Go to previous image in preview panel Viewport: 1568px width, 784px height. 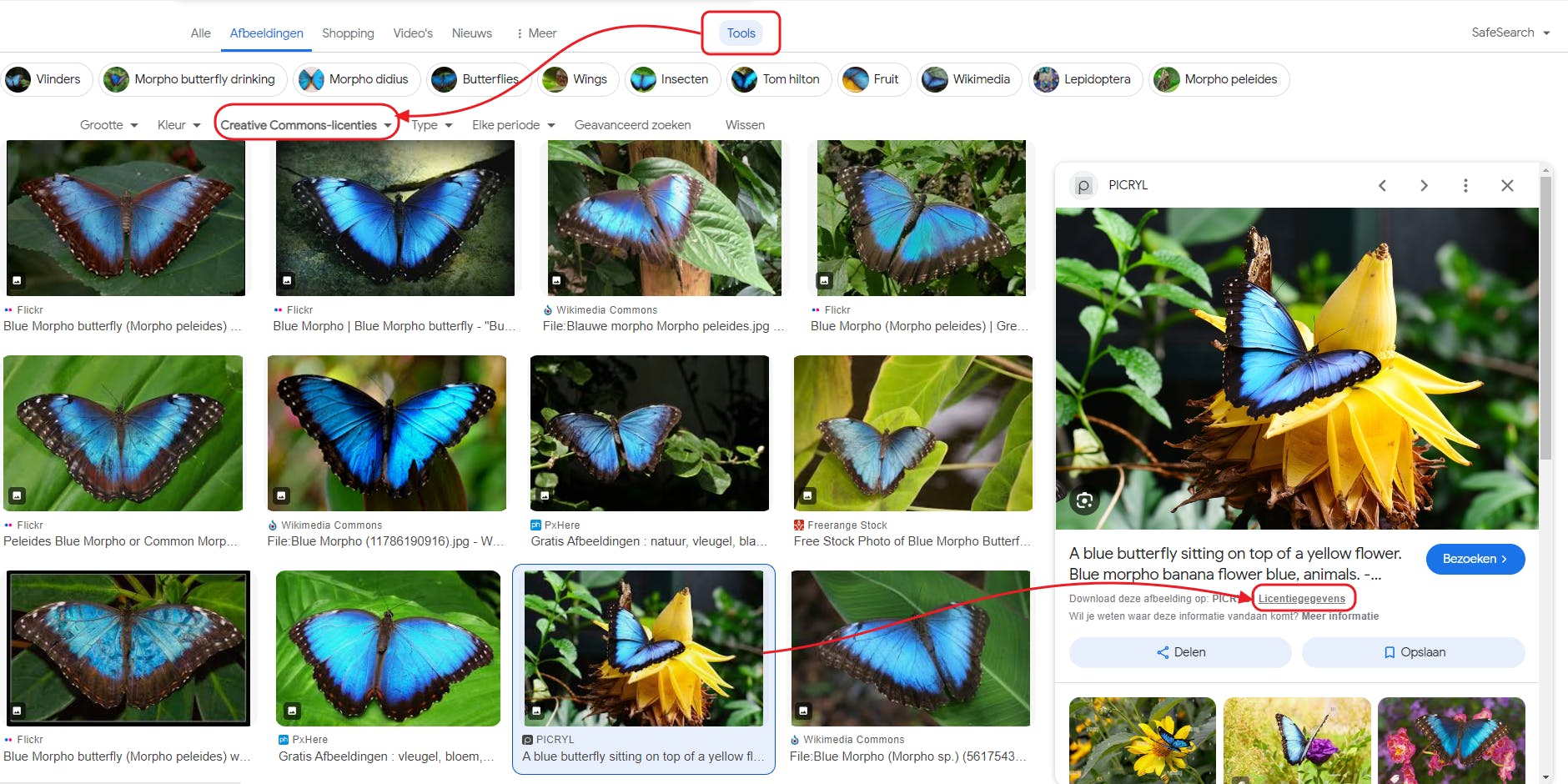tap(1382, 185)
